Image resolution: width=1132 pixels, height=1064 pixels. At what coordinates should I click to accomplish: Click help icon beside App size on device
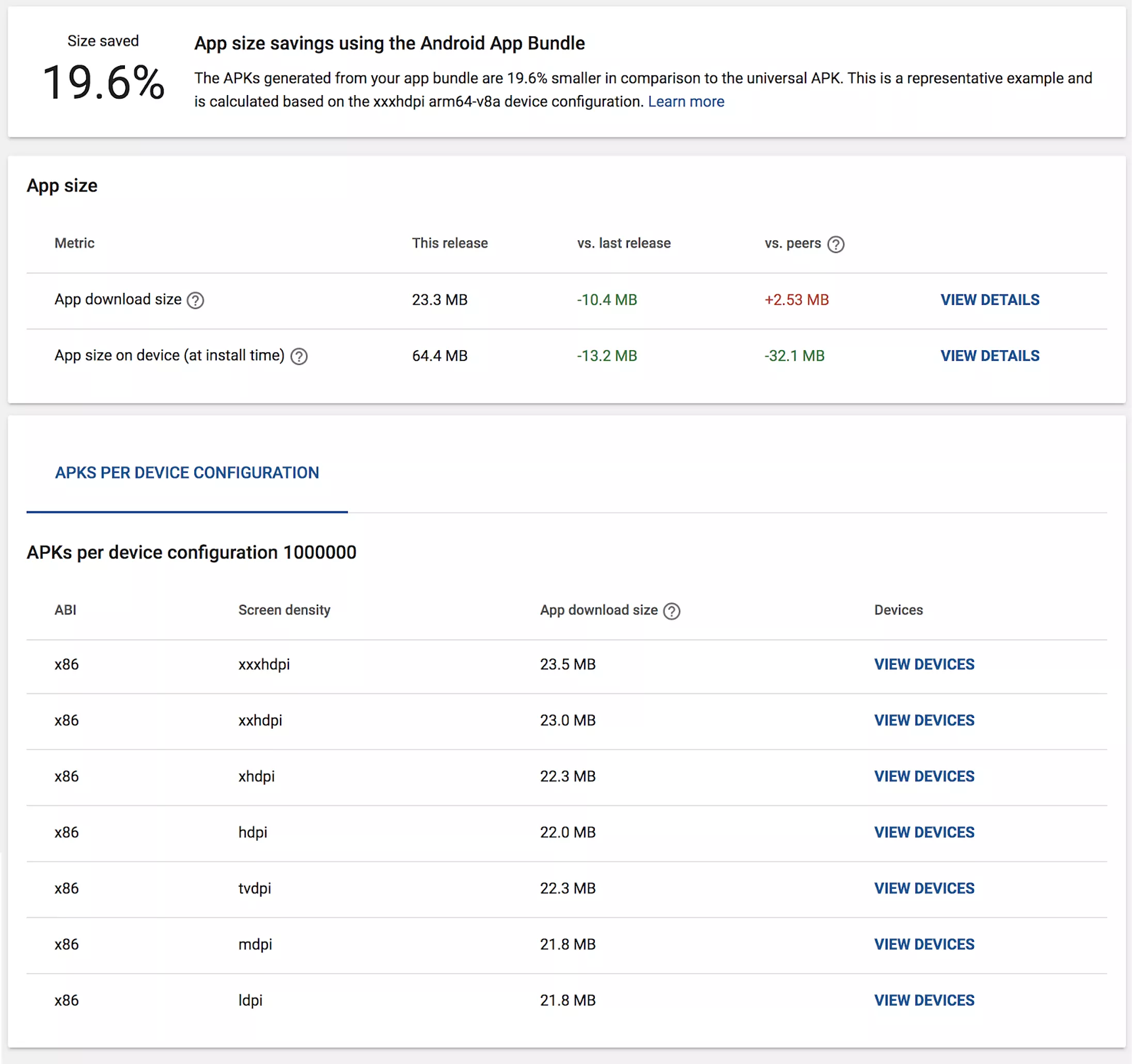[x=299, y=356]
